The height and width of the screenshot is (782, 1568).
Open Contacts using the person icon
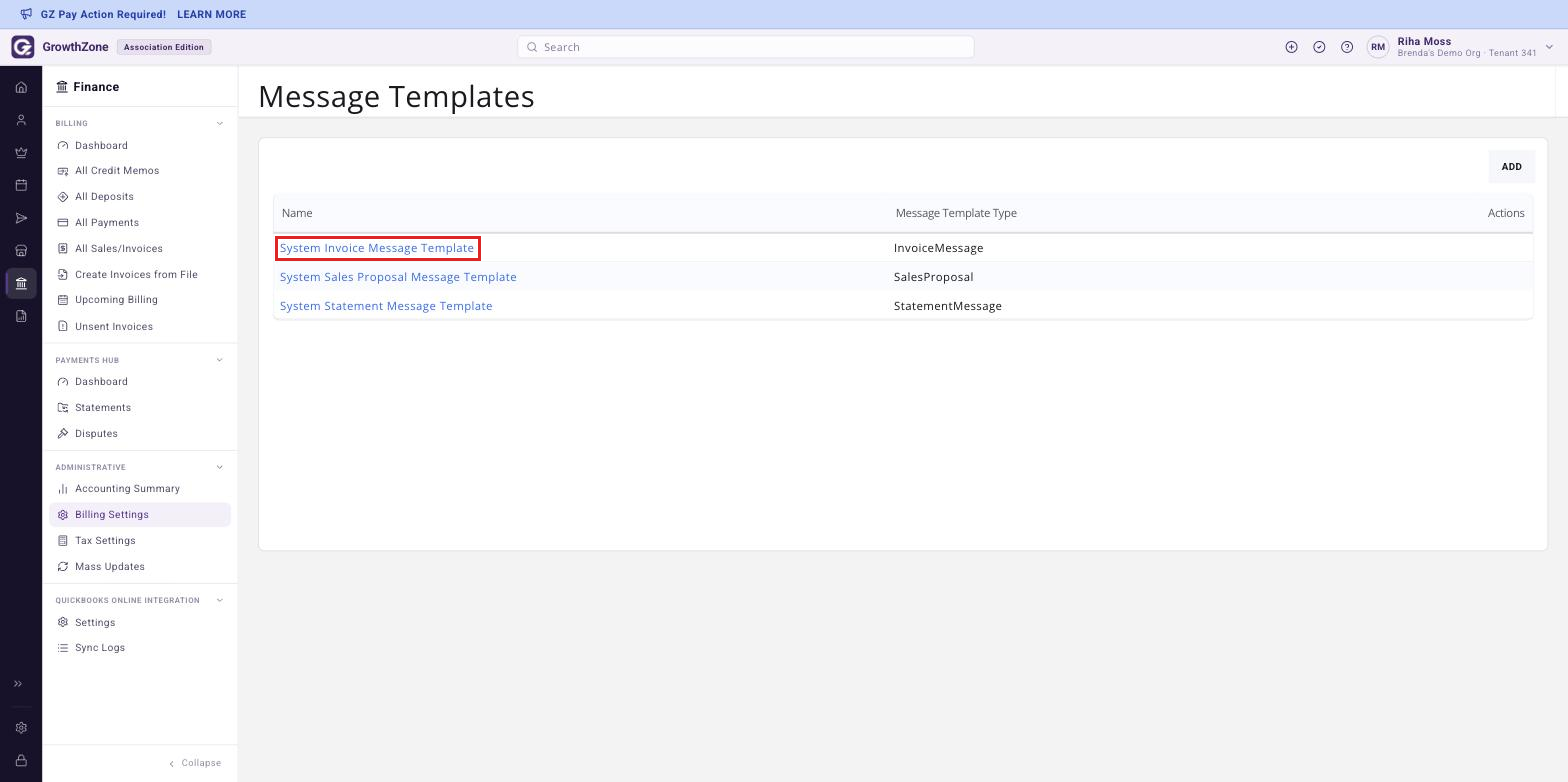click(x=21, y=120)
